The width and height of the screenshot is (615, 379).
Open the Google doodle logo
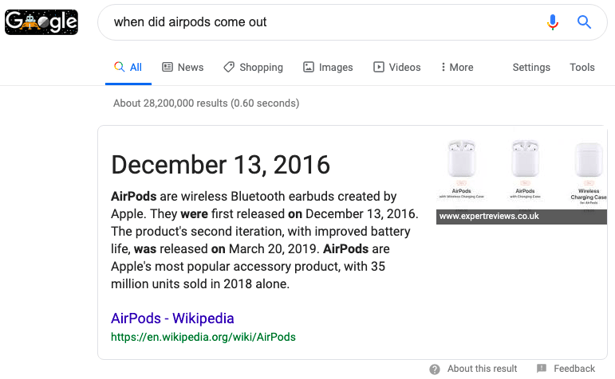41,22
